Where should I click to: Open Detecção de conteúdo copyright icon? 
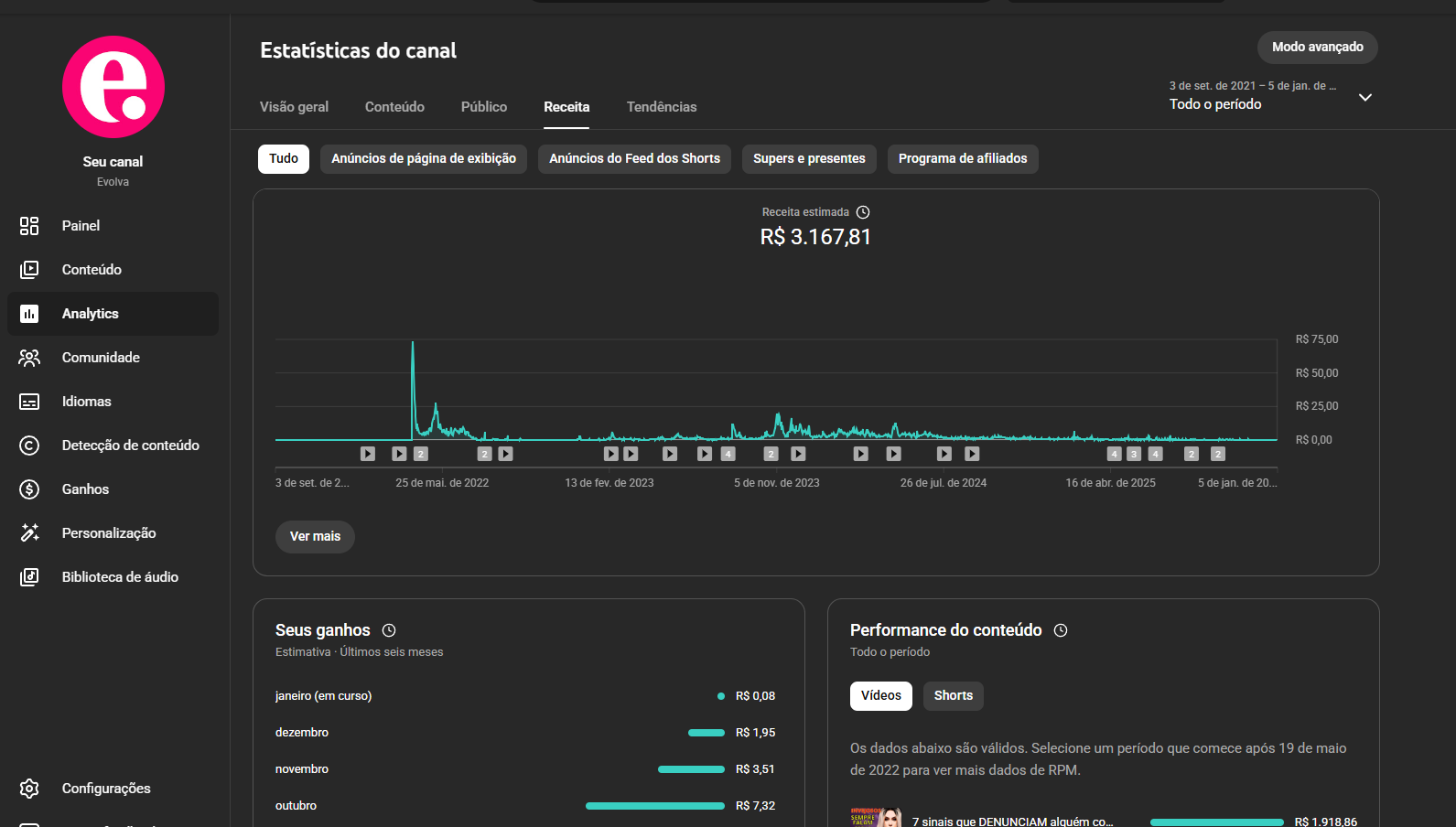point(29,446)
